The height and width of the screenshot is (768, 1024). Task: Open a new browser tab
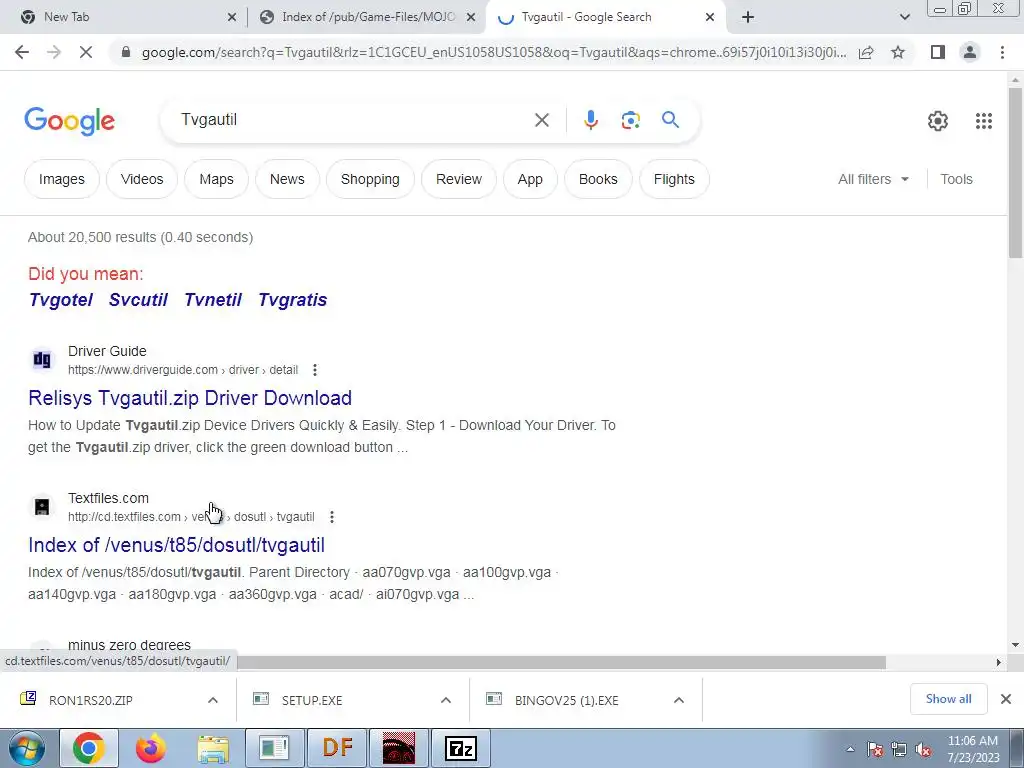click(x=748, y=17)
